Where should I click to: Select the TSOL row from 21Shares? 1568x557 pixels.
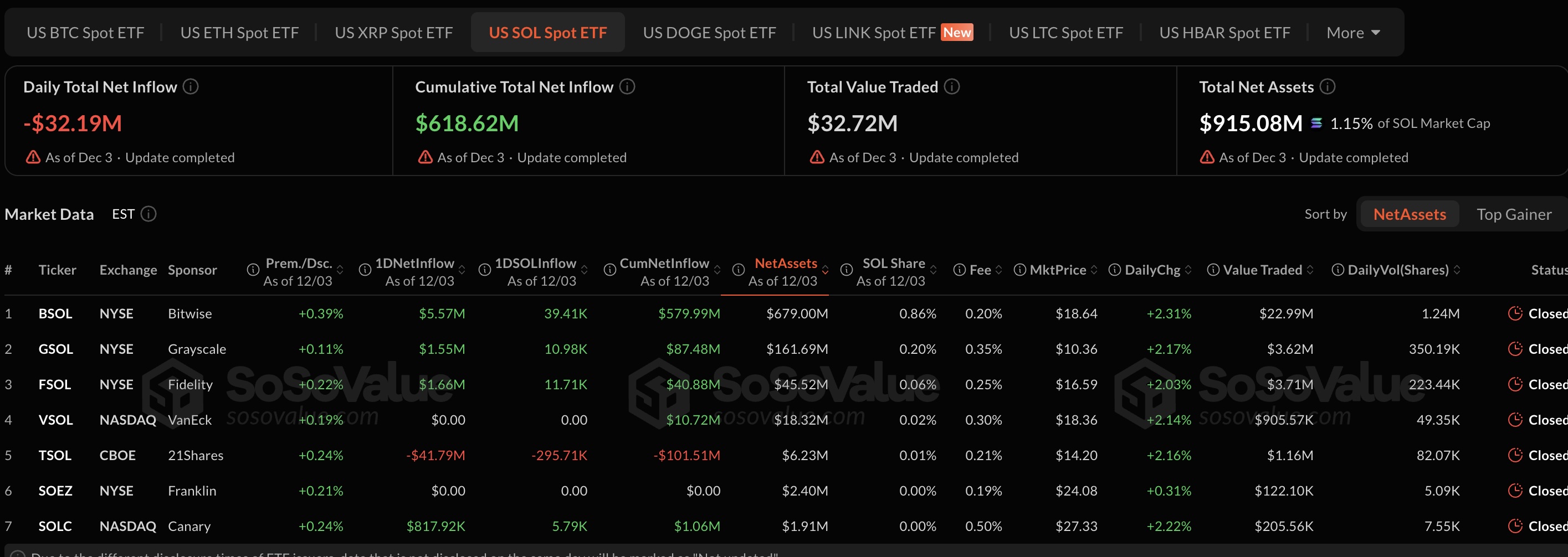tap(55, 456)
